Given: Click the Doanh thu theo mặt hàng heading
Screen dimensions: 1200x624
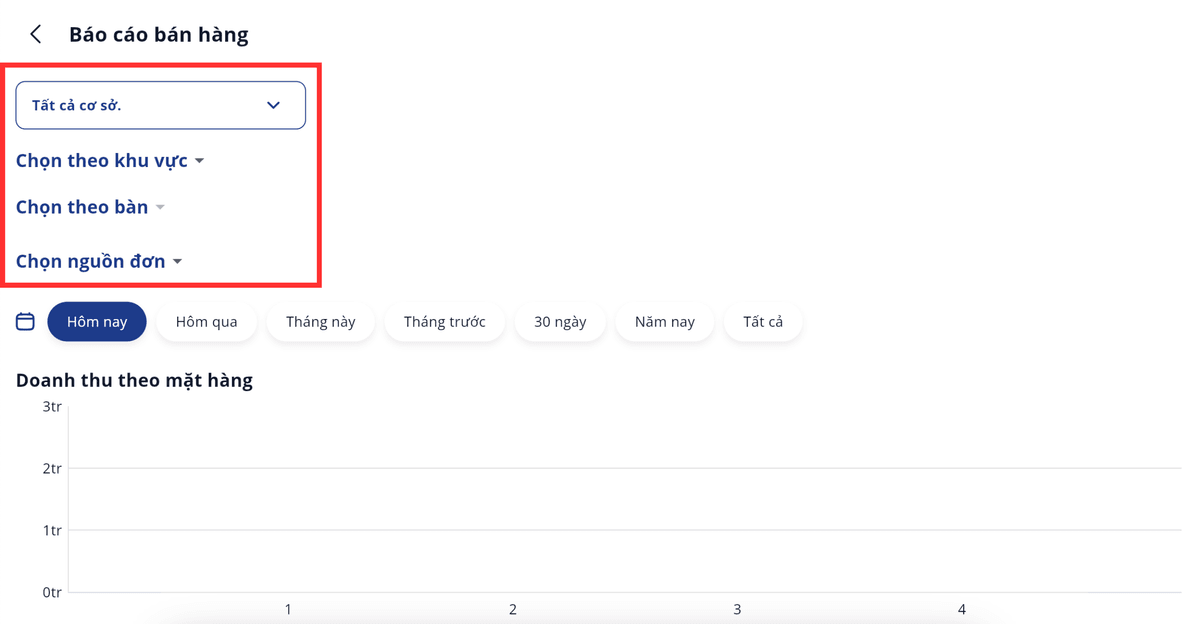Looking at the screenshot, I should (134, 380).
